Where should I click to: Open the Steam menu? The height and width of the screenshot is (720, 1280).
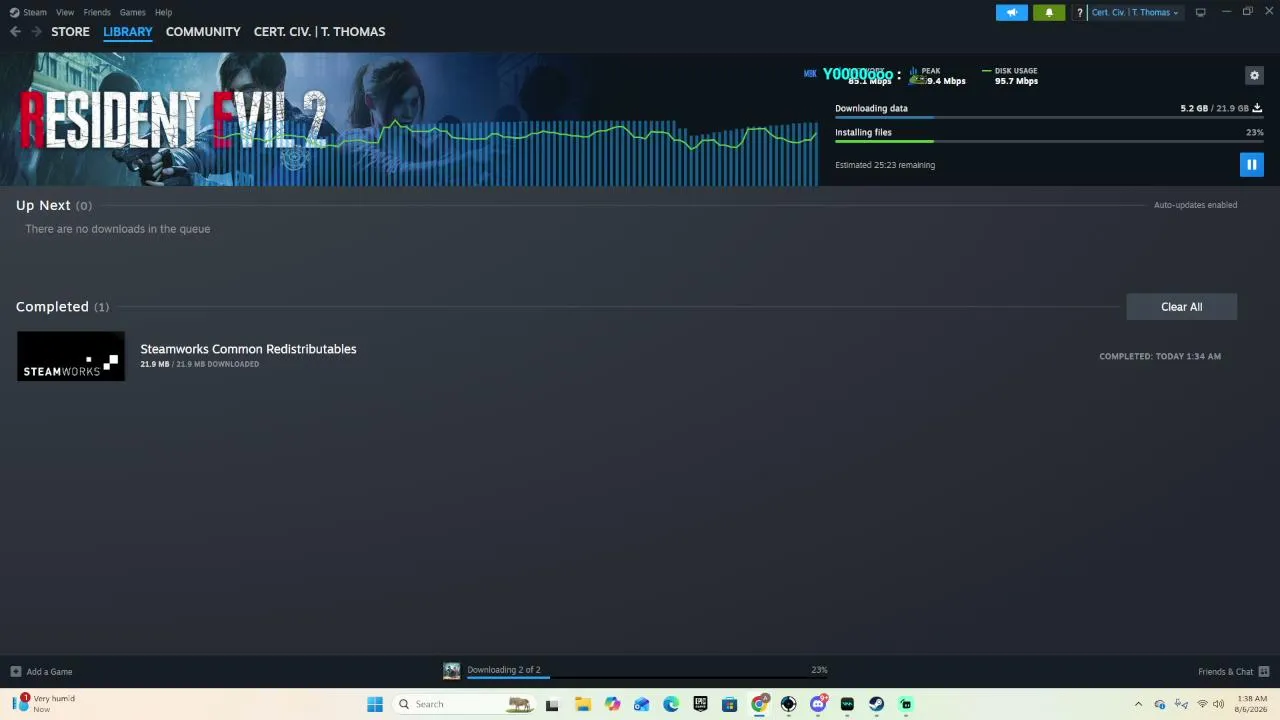pyautogui.click(x=29, y=12)
